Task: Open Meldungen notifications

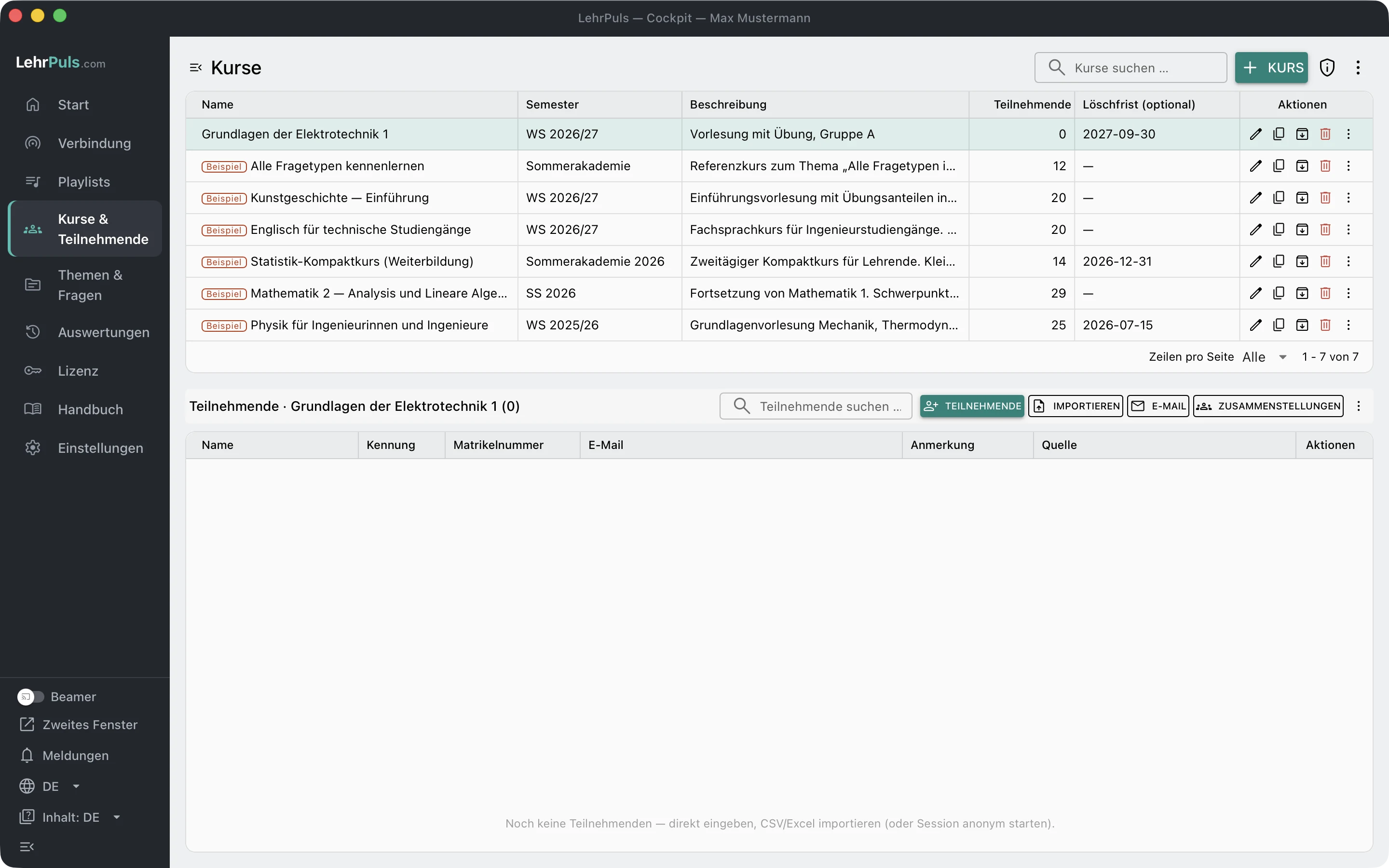Action: [x=64, y=756]
